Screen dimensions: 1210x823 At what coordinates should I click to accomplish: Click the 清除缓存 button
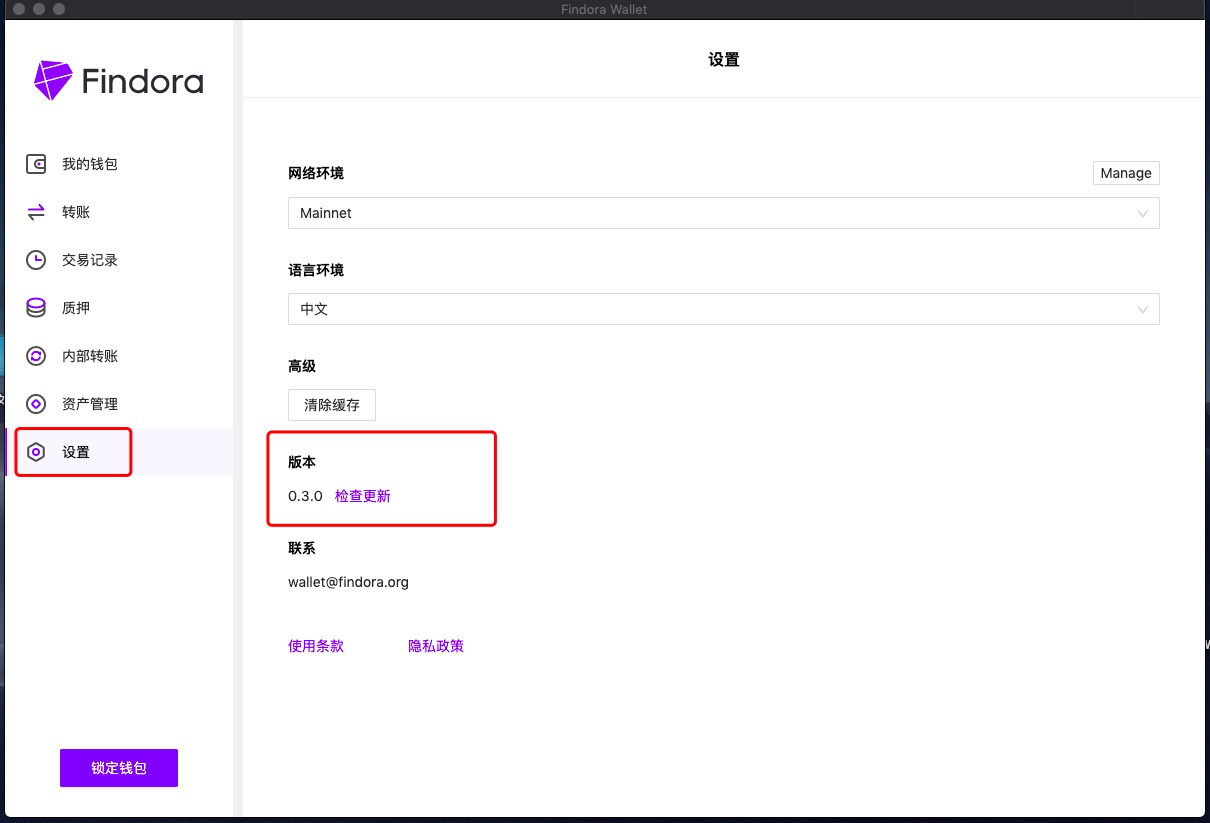332,405
